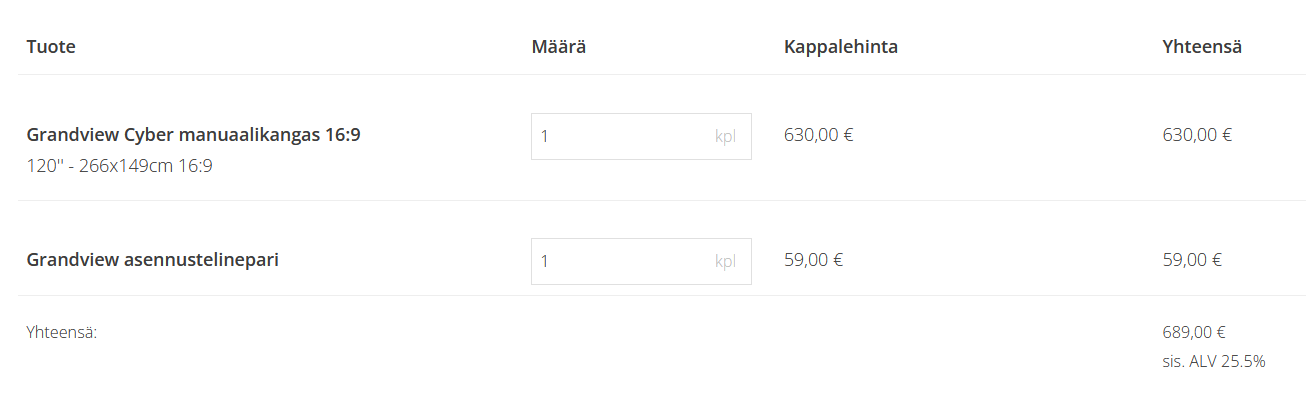Click the Grandview asennustelinepari product name
This screenshot has height=402, width=1306.
click(152, 260)
